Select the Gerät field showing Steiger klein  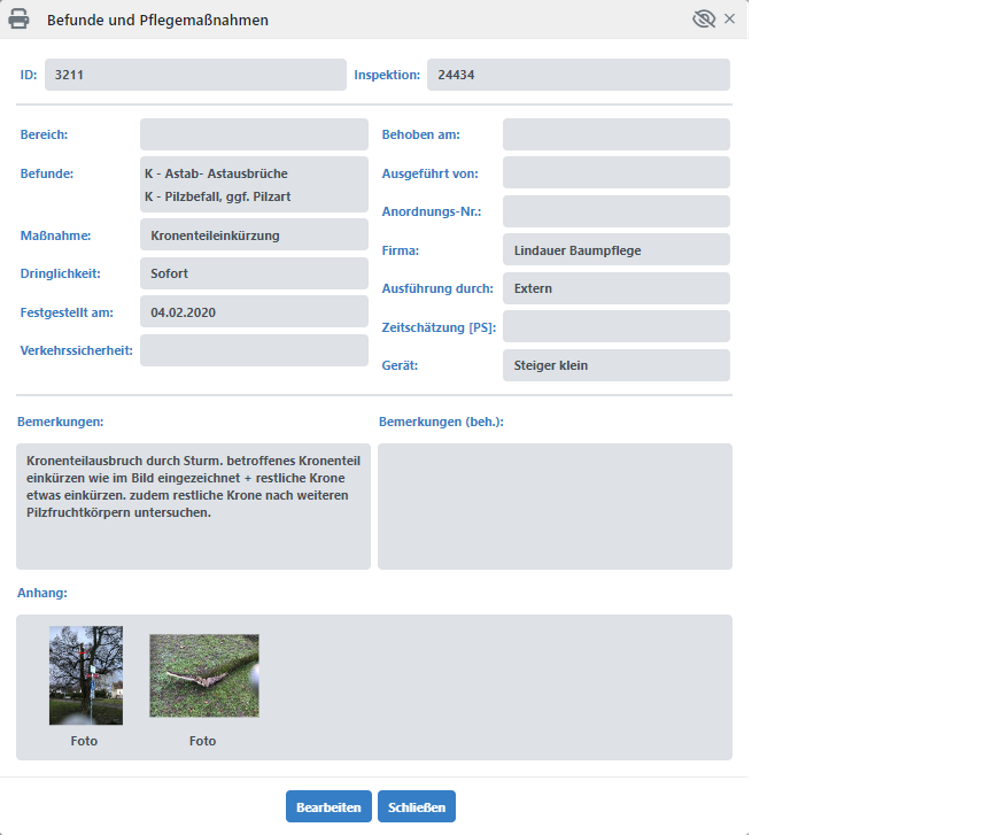616,366
